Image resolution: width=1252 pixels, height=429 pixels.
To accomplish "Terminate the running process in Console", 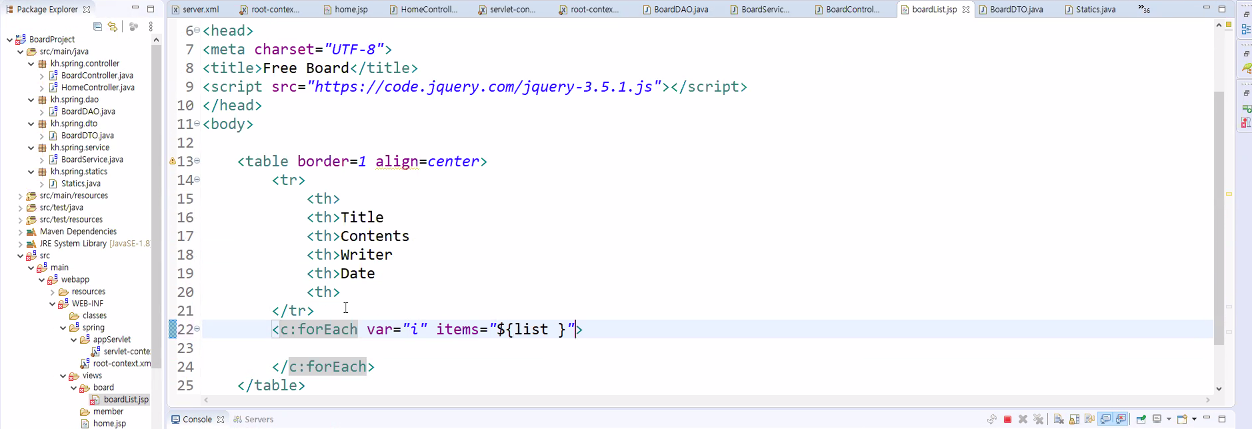I will coord(1007,419).
